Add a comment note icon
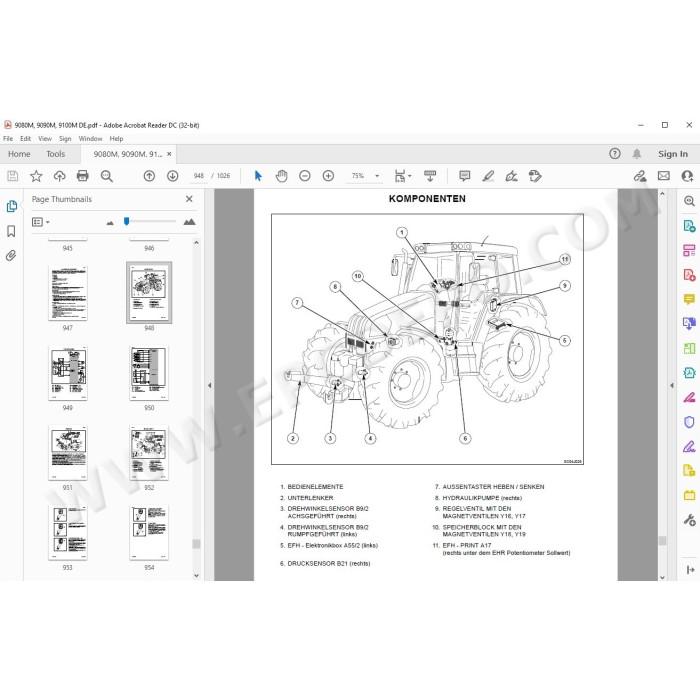 [x=465, y=176]
